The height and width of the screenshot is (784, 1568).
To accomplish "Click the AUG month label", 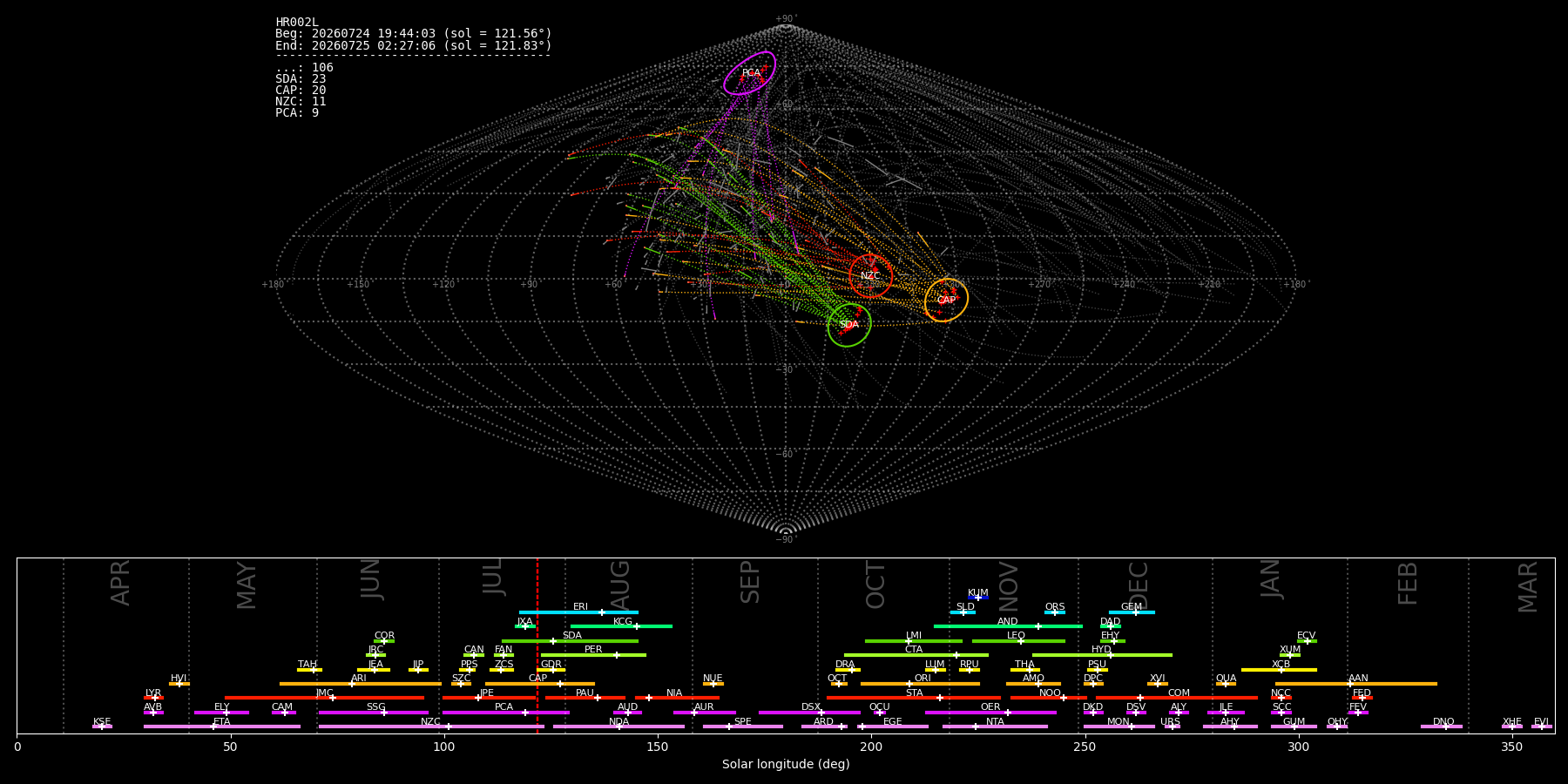I will tap(620, 585).
